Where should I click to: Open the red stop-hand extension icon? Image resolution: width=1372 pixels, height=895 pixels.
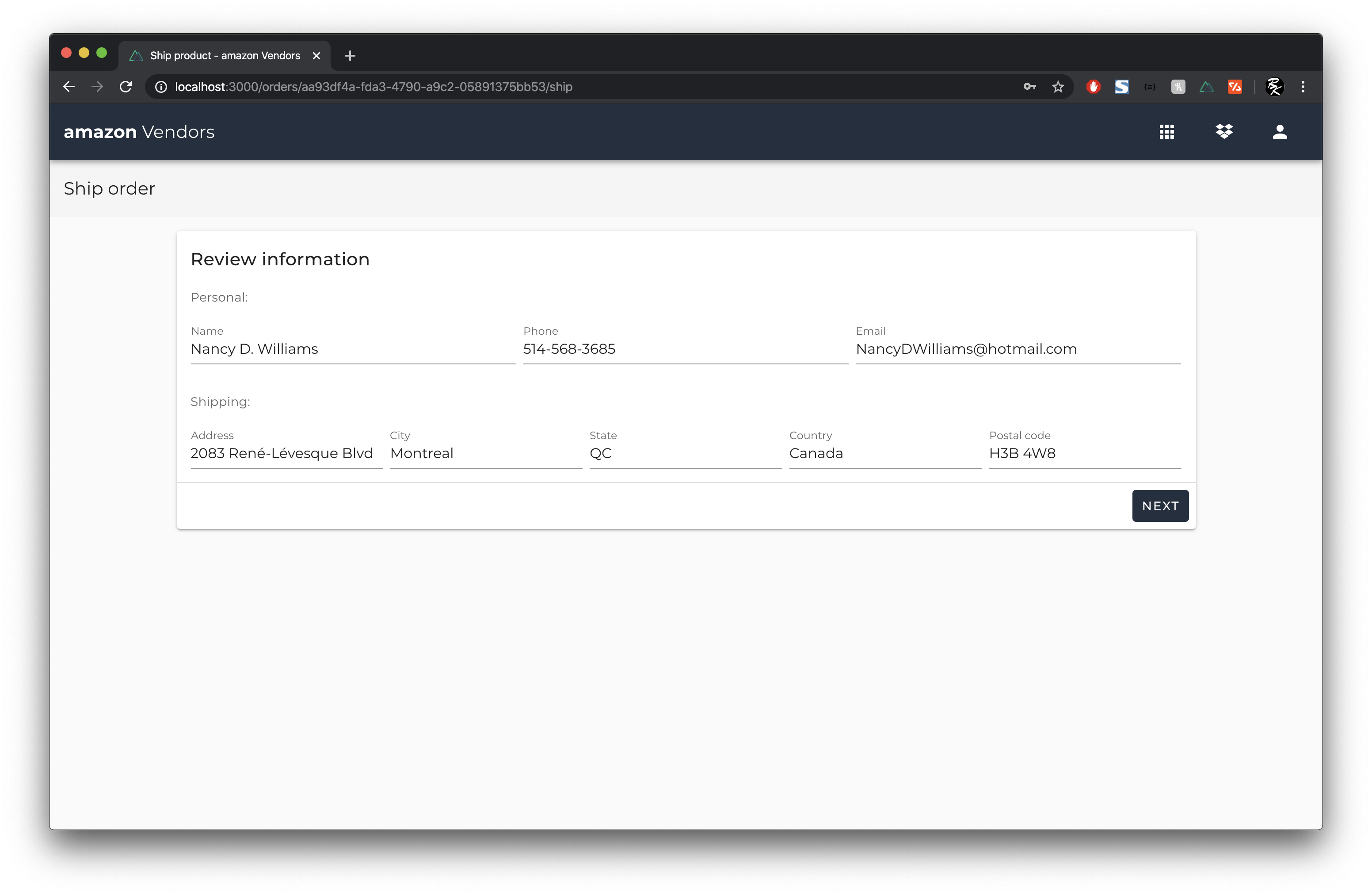(x=1093, y=87)
